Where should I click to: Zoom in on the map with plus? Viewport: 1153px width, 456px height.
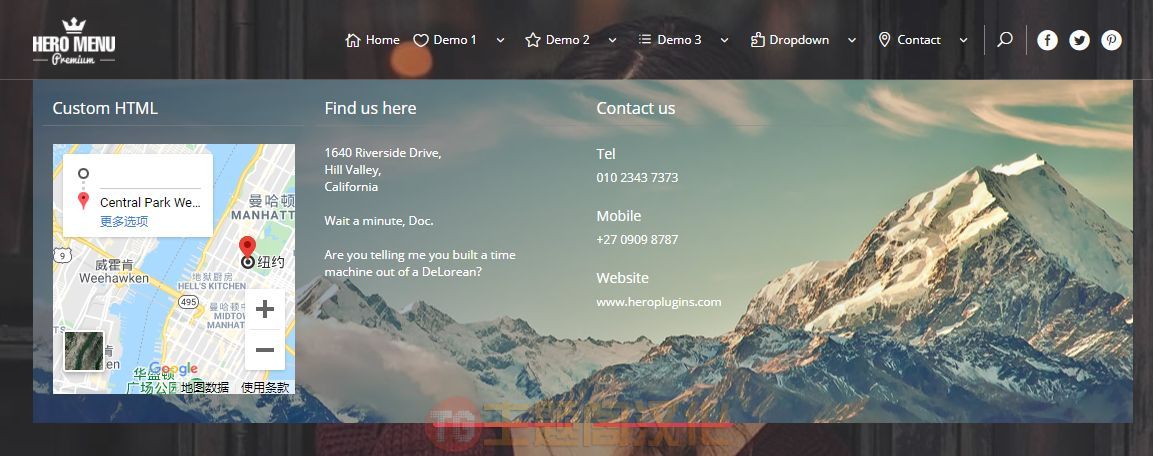(x=265, y=310)
